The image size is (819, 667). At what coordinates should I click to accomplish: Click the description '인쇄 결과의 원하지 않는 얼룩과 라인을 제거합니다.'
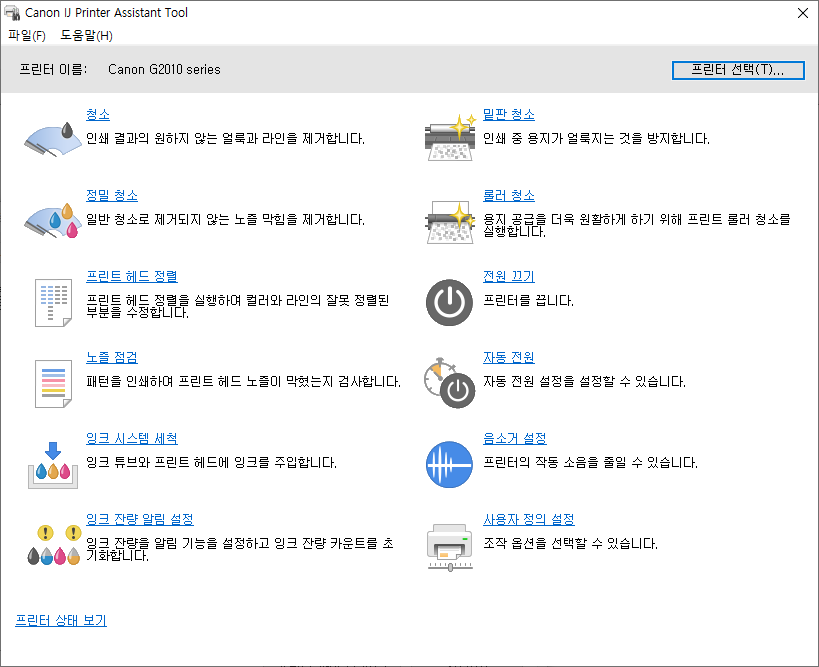[x=225, y=138]
